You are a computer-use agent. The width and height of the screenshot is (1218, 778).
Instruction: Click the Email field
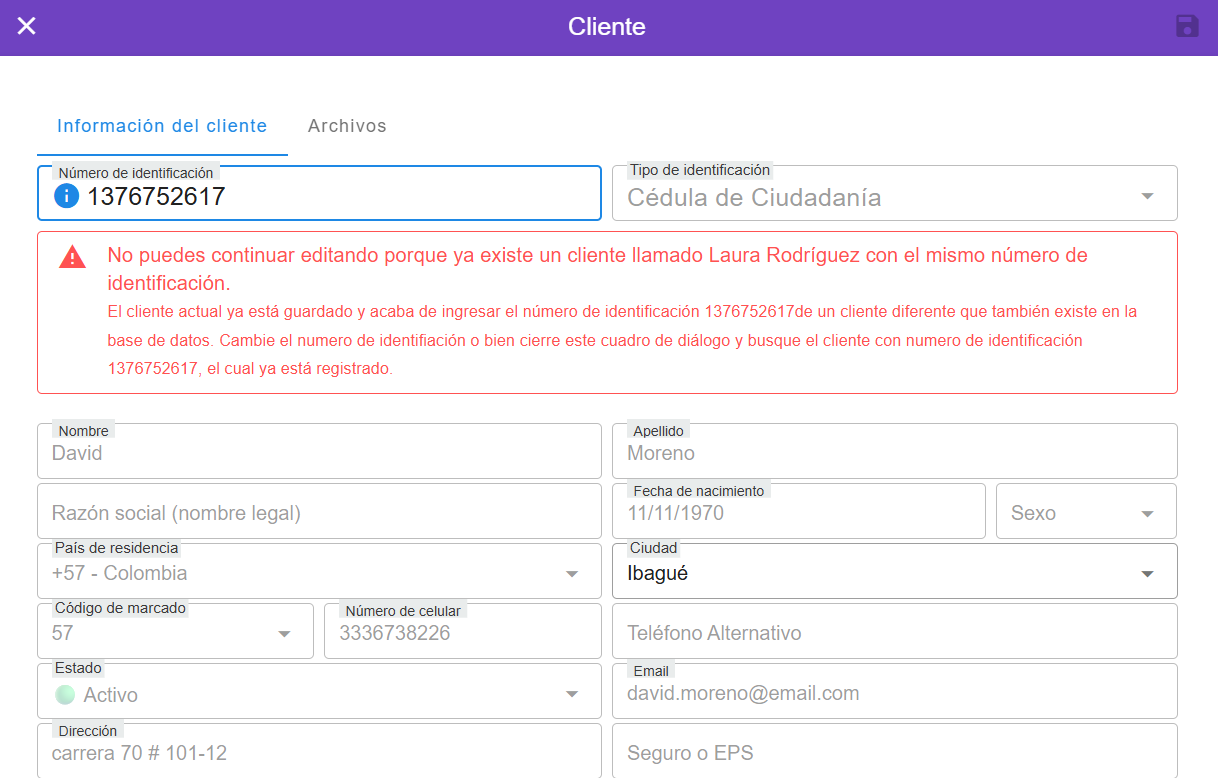point(894,693)
